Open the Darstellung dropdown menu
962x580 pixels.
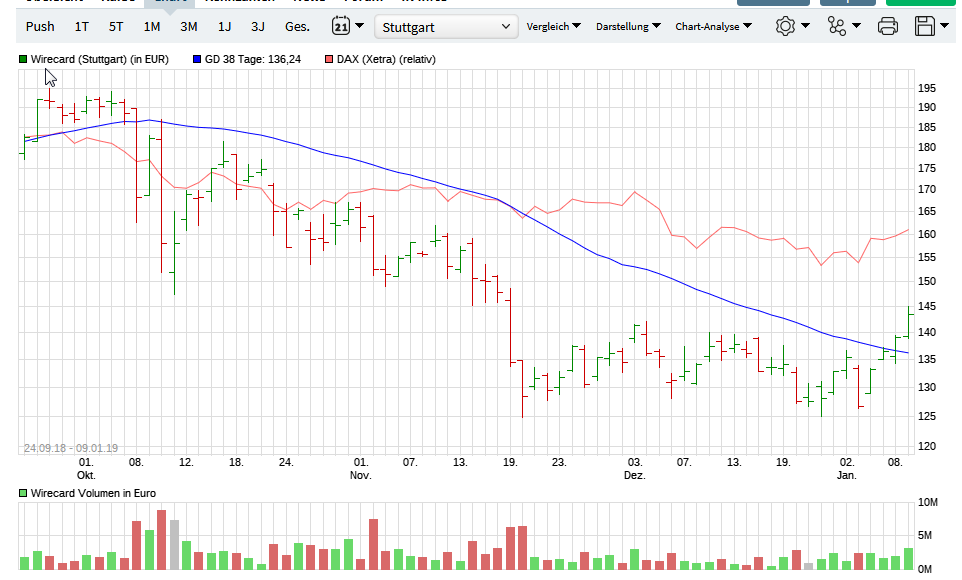(x=628, y=26)
